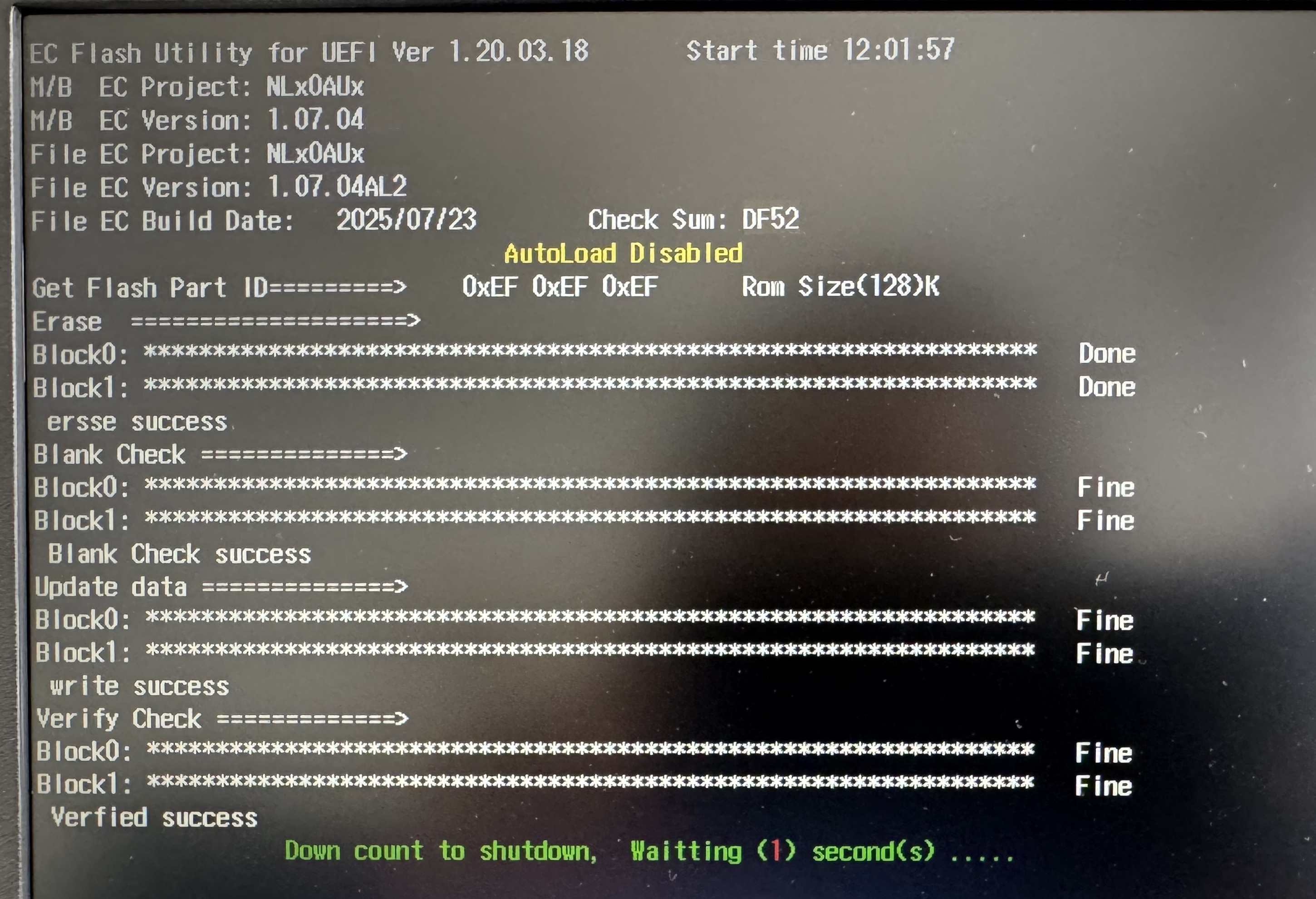Image resolution: width=1316 pixels, height=899 pixels.
Task: Click the Verfied success message
Action: tap(154, 818)
